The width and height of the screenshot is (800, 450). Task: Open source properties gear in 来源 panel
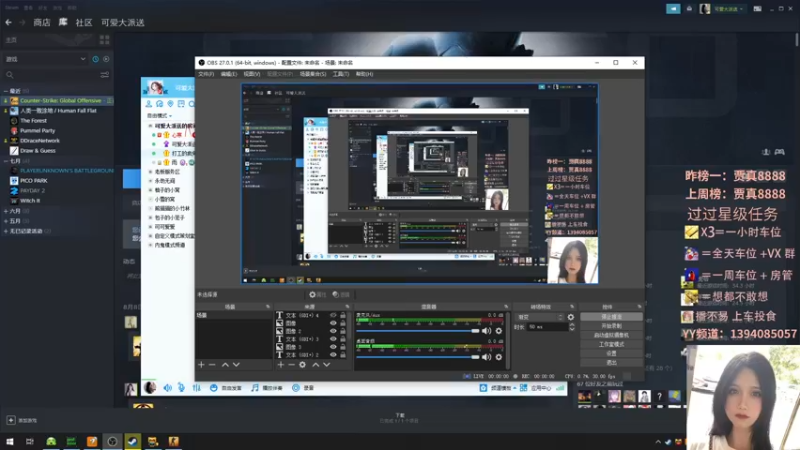(303, 365)
